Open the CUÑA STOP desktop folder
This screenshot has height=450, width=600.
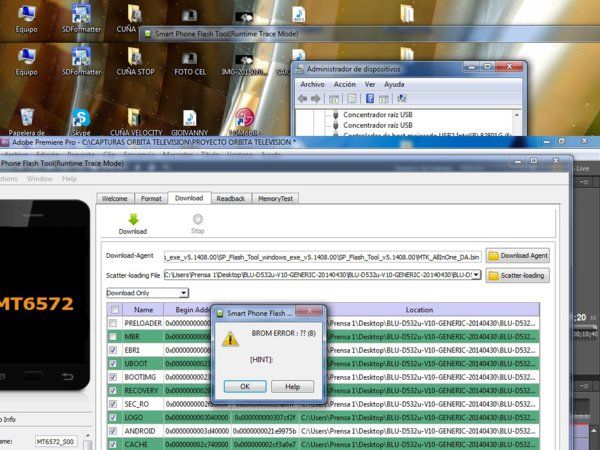coord(135,61)
